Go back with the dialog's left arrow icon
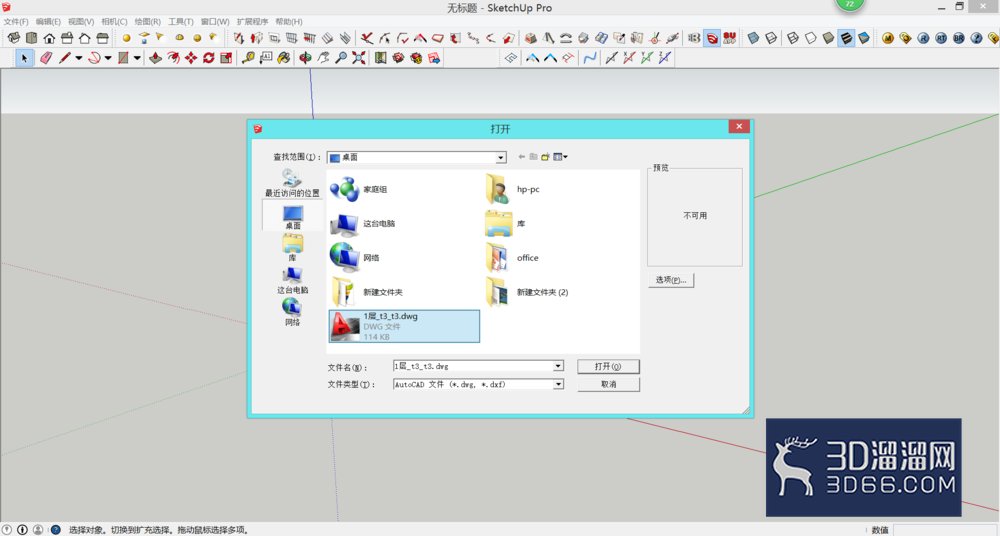The image size is (1000, 536). coord(522,157)
